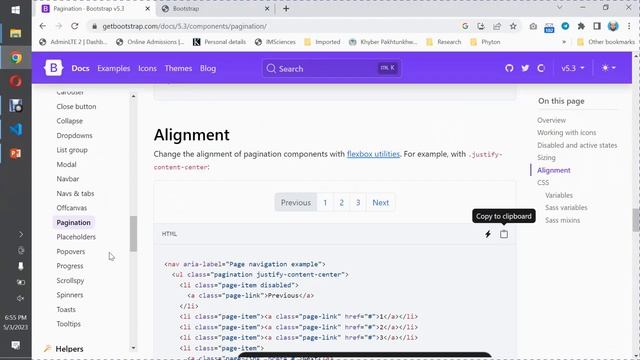
Task: Jump to Overview section
Action: pos(551,120)
